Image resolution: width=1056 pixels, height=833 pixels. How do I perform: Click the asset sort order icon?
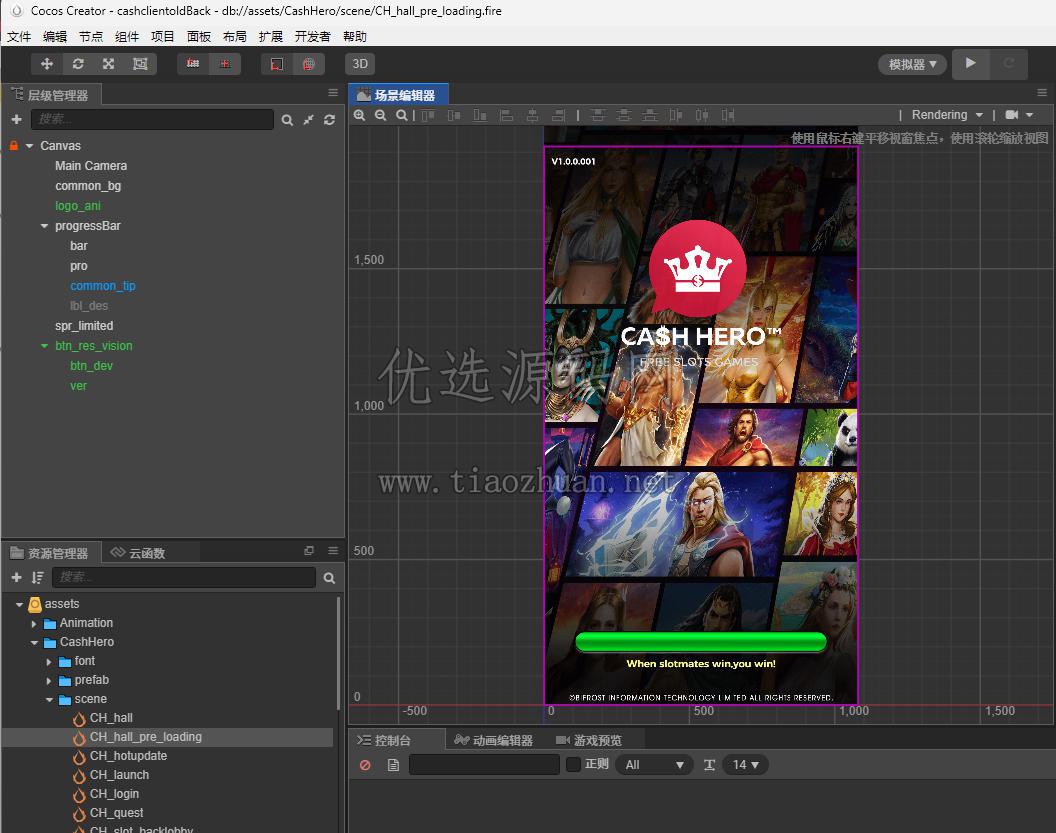(38, 577)
